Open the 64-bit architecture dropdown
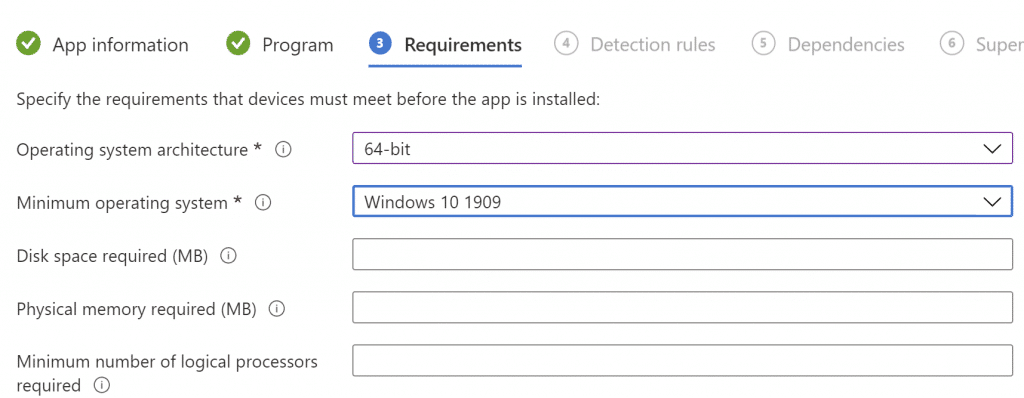Screen dimensions: 1024x398 [682, 149]
